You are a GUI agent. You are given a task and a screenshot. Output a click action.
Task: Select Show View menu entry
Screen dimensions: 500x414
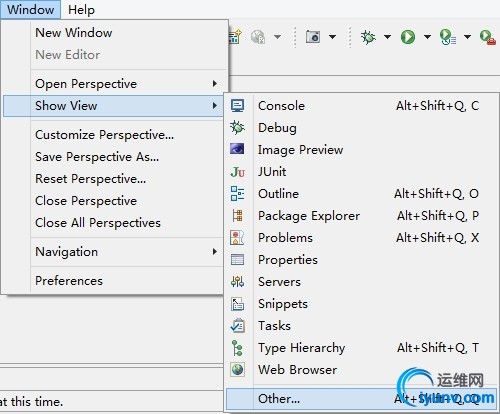(x=113, y=106)
